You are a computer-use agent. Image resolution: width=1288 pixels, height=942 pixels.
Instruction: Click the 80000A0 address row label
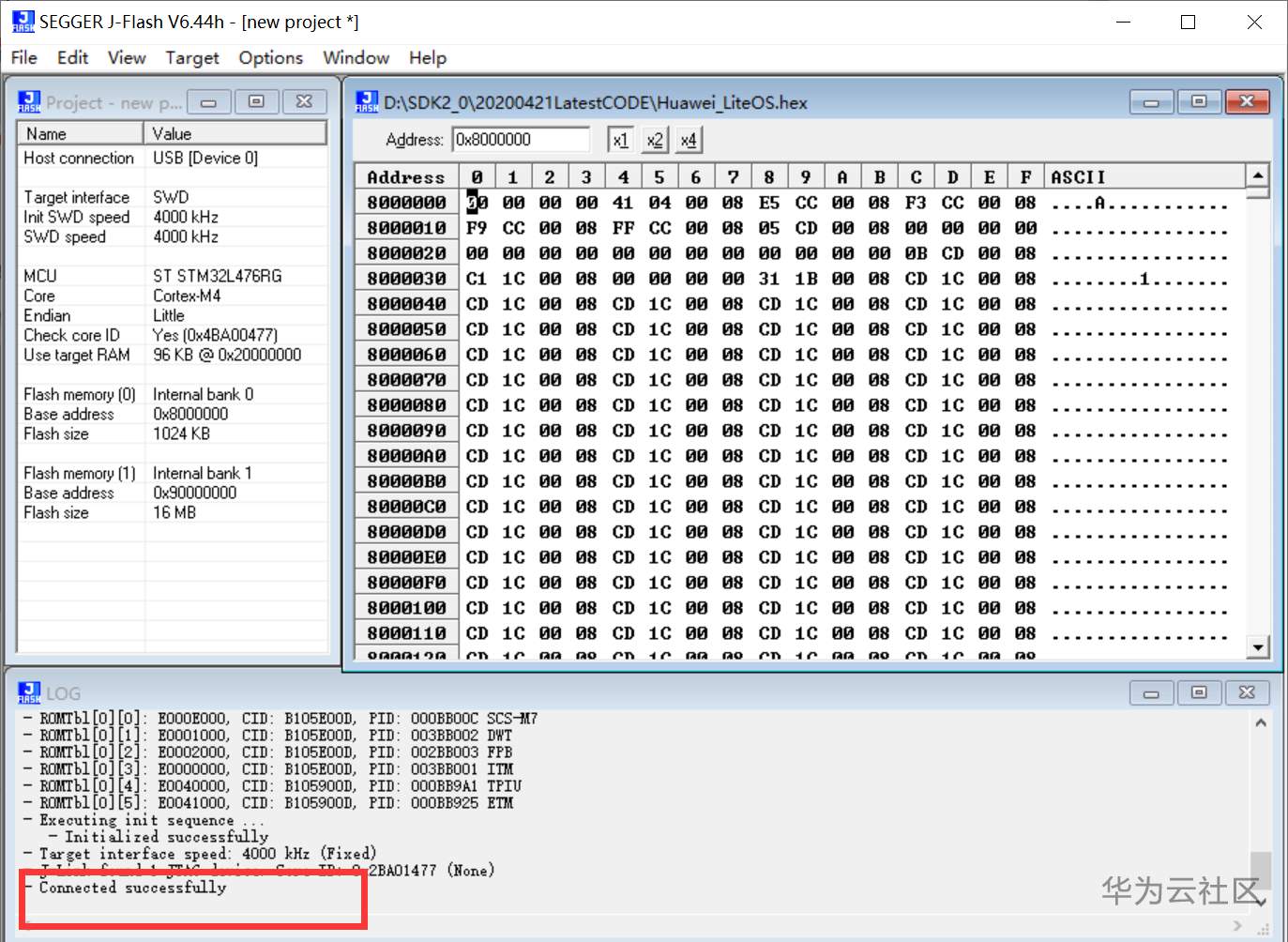pos(406,456)
